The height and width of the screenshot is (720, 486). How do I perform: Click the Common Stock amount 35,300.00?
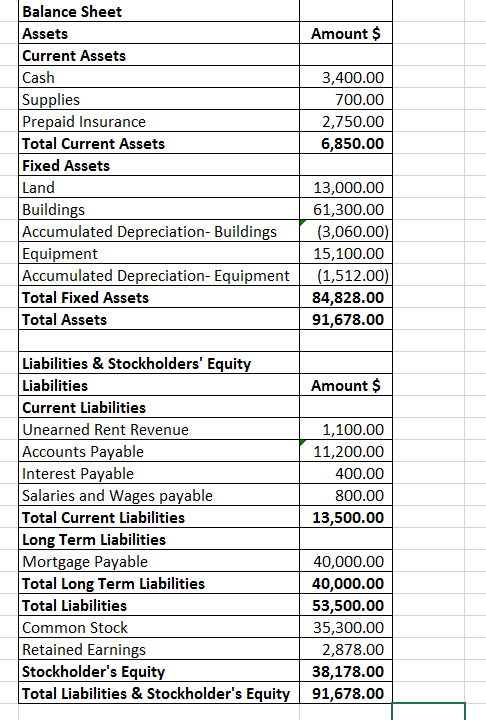pos(346,627)
